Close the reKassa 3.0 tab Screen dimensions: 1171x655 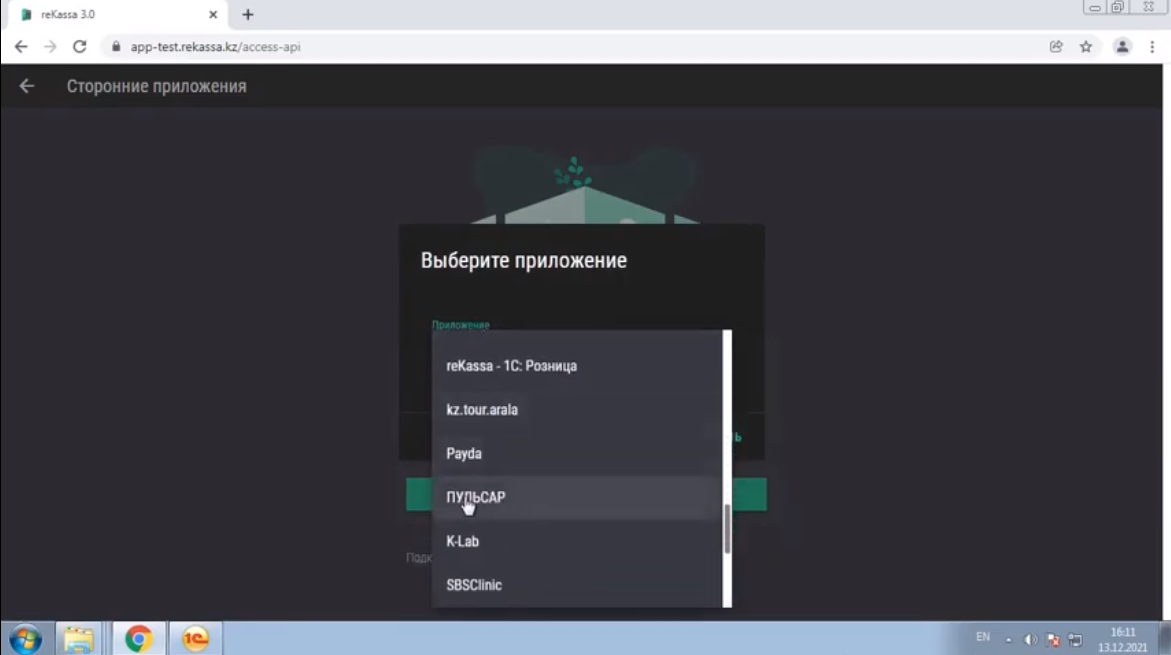[x=213, y=14]
